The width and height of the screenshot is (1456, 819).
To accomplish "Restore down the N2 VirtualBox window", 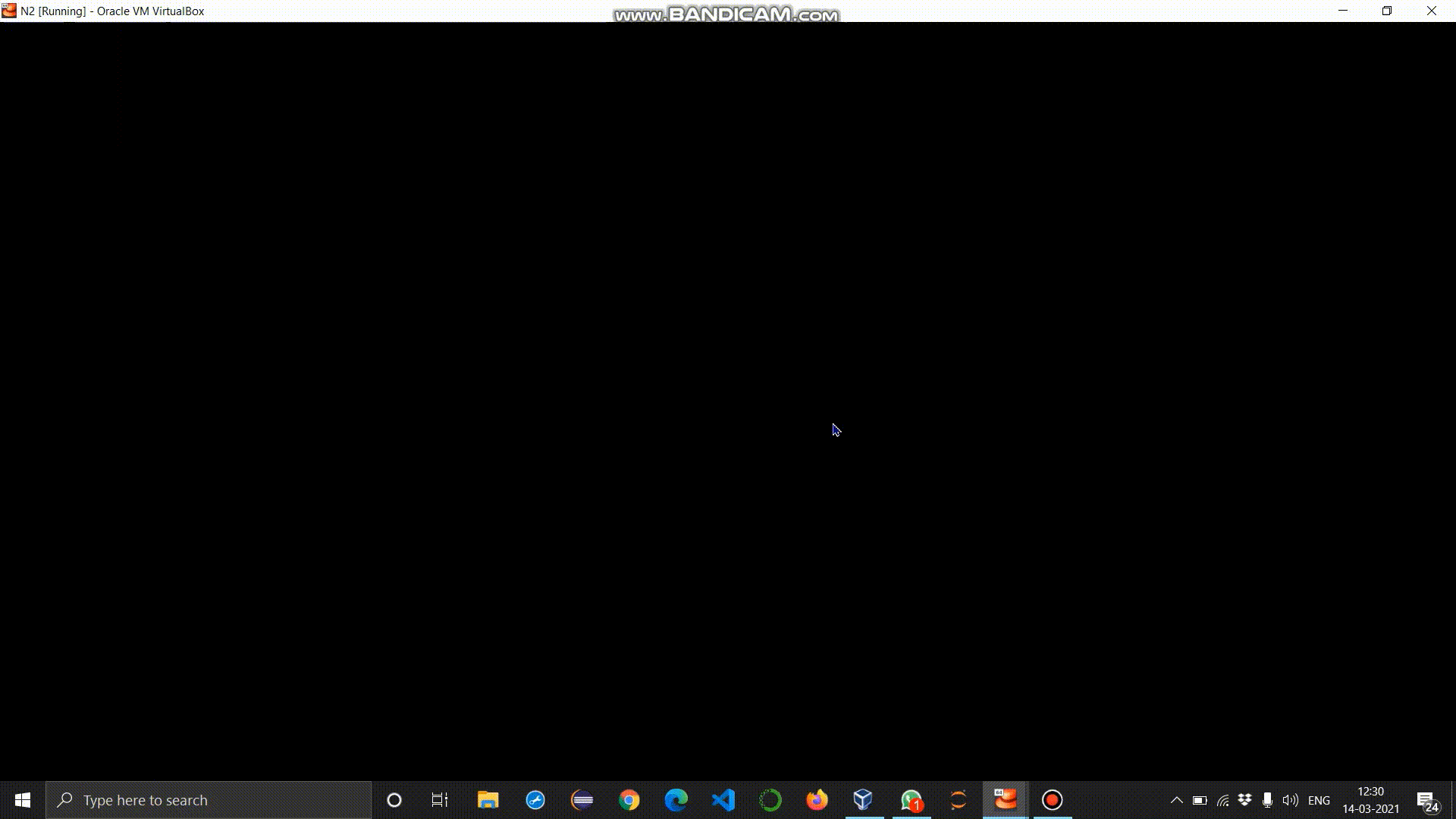I will click(1387, 11).
